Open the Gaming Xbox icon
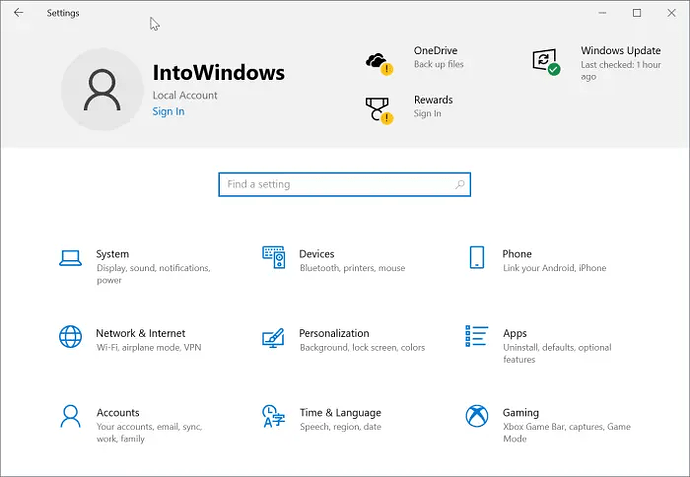The image size is (690, 477). [477, 416]
